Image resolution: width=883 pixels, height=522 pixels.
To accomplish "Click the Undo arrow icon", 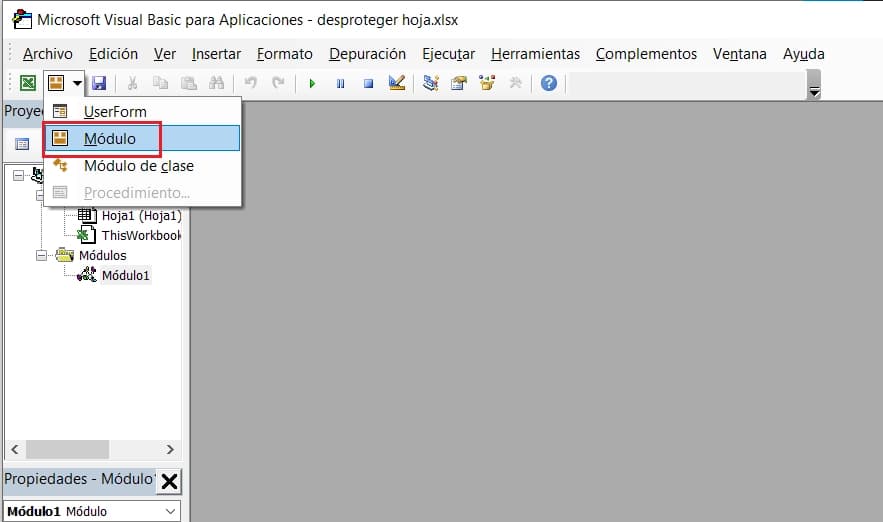I will tap(251, 83).
